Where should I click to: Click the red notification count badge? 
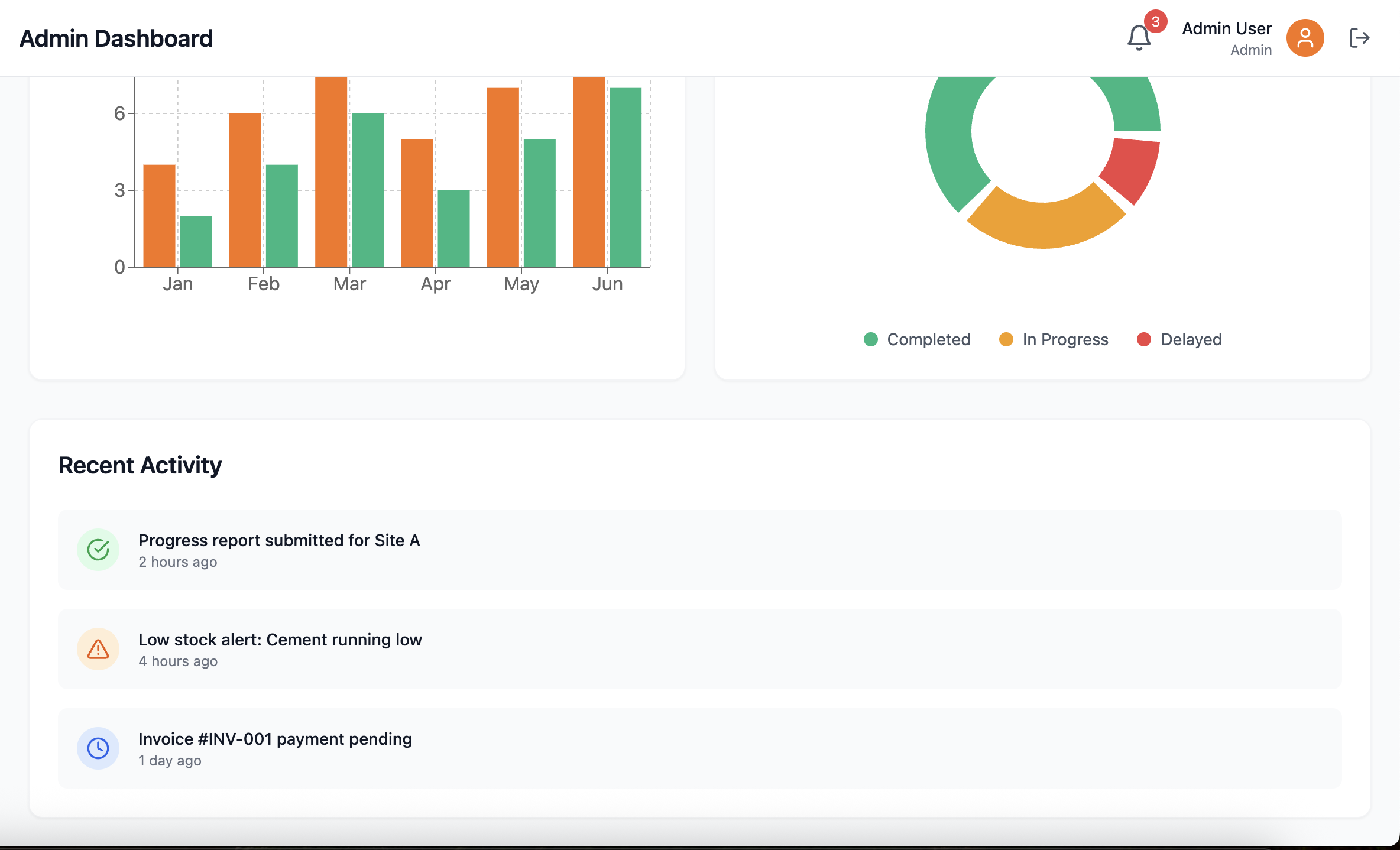pyautogui.click(x=1155, y=22)
